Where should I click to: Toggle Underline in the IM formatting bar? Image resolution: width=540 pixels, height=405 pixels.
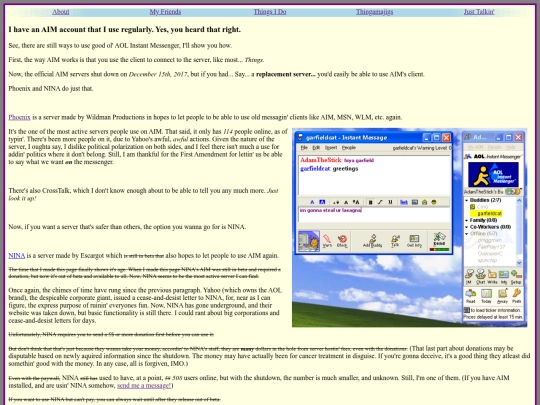(x=390, y=202)
